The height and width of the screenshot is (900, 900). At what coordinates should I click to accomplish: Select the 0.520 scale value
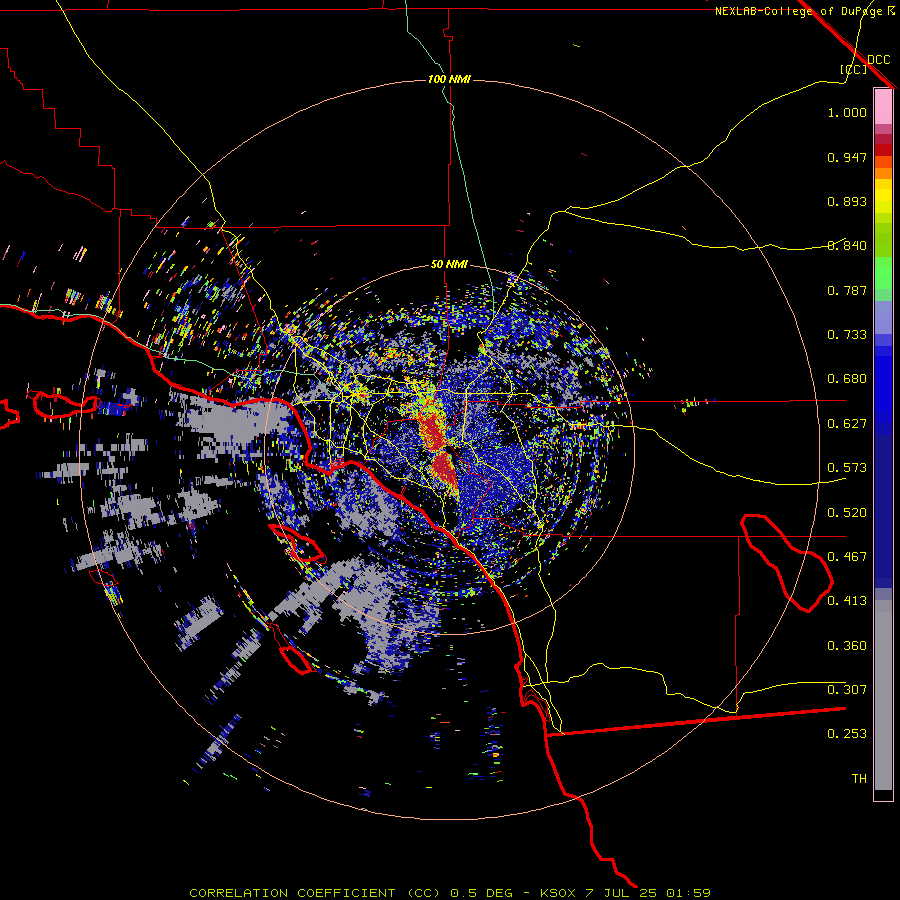847,513
